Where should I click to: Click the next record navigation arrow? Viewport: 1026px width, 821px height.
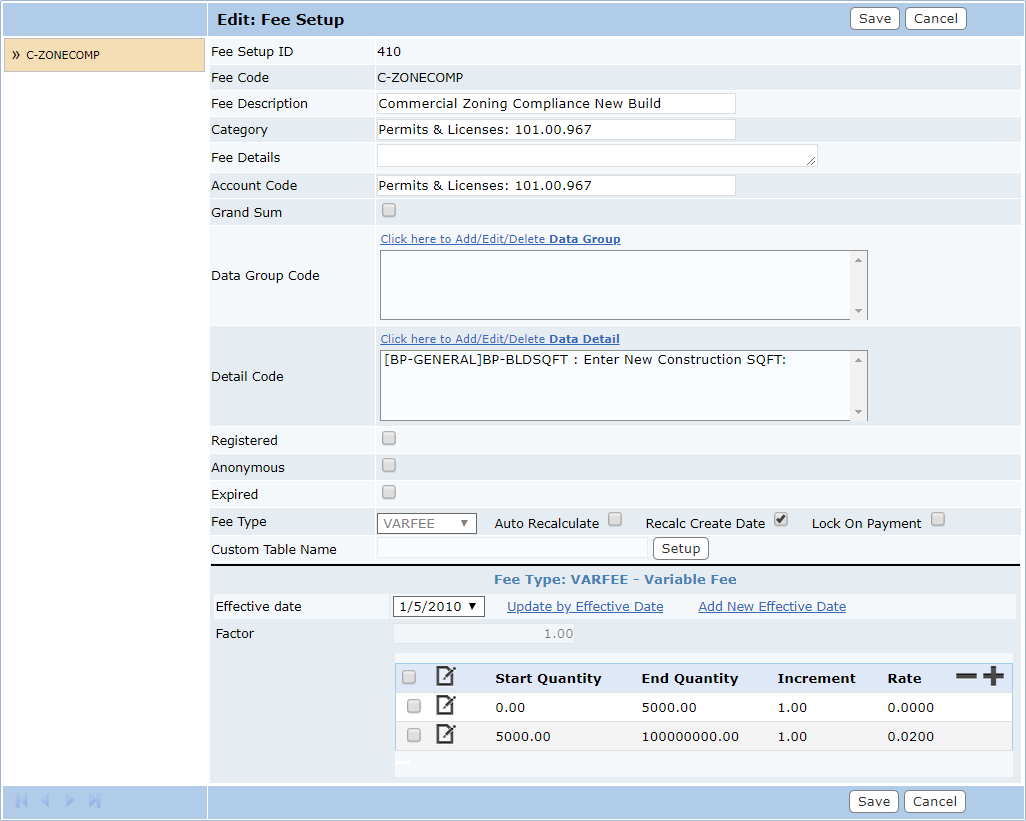[x=70, y=801]
